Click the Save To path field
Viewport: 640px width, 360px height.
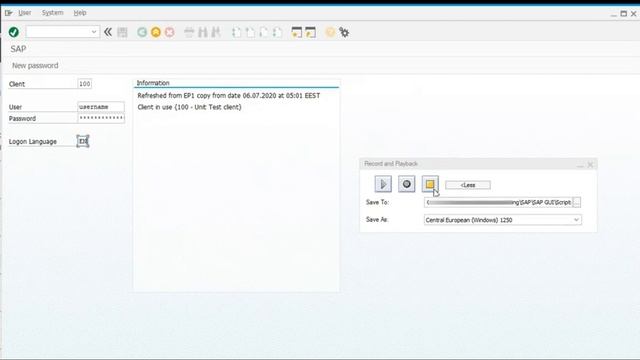pyautogui.click(x=498, y=202)
